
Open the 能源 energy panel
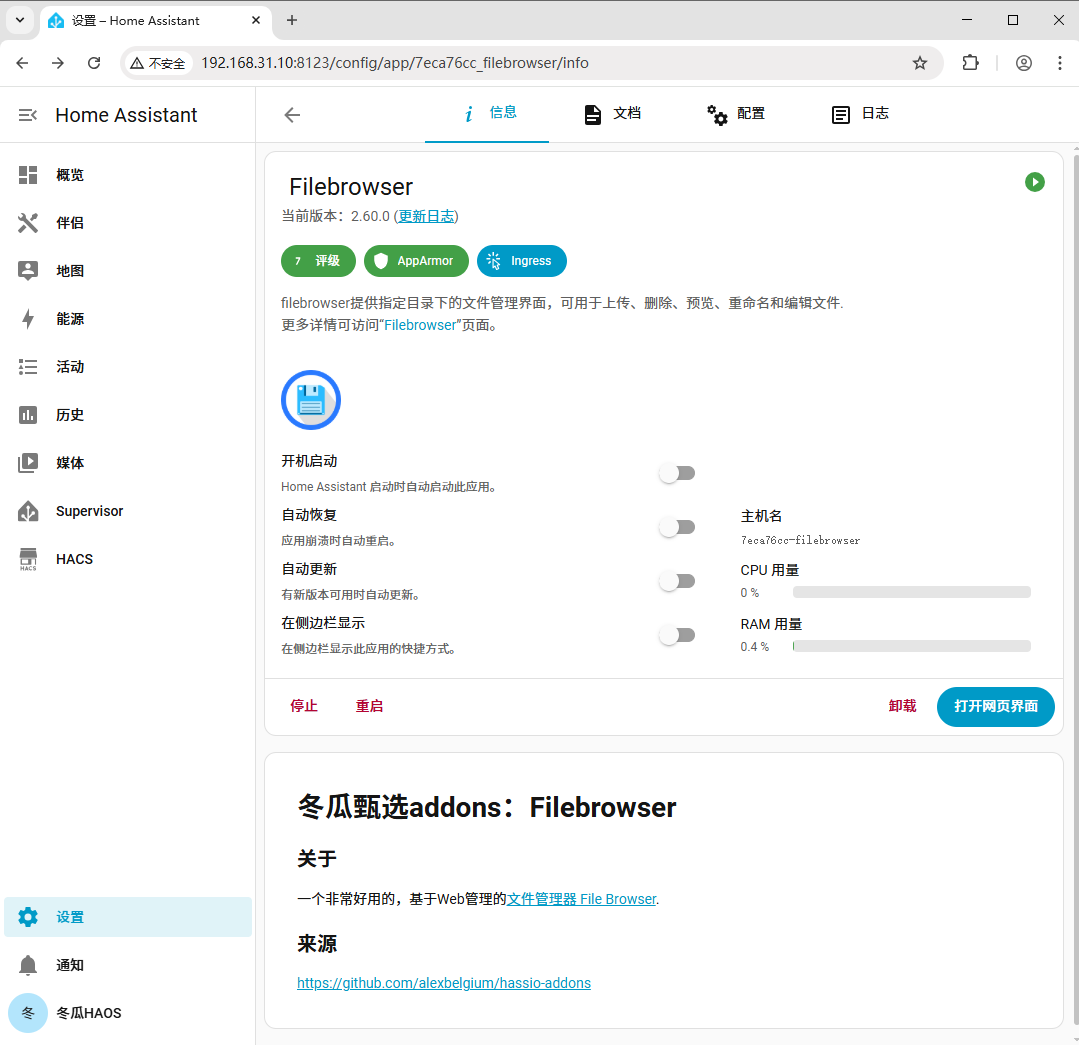[127, 319]
